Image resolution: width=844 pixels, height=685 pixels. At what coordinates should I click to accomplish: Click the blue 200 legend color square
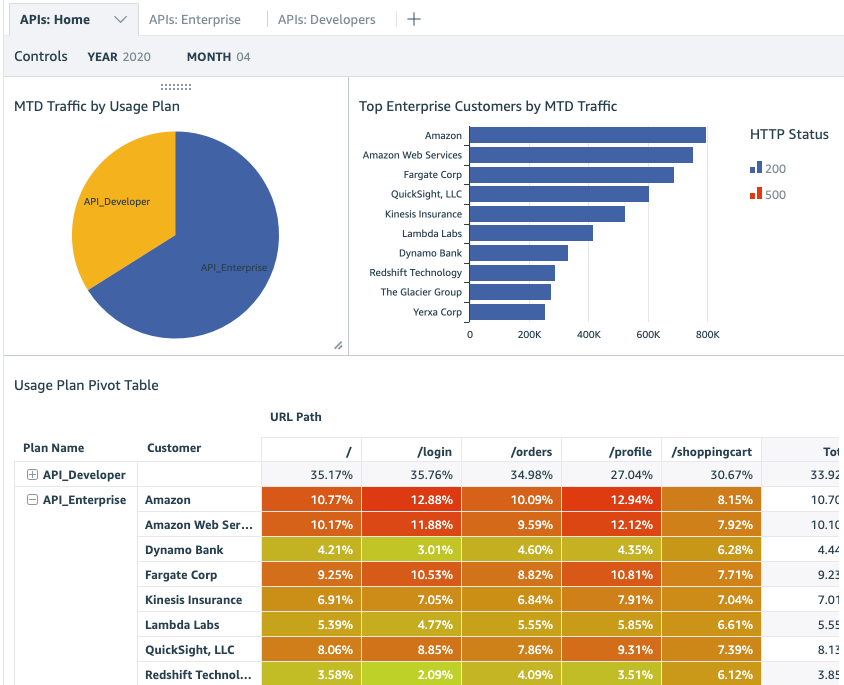[758, 168]
